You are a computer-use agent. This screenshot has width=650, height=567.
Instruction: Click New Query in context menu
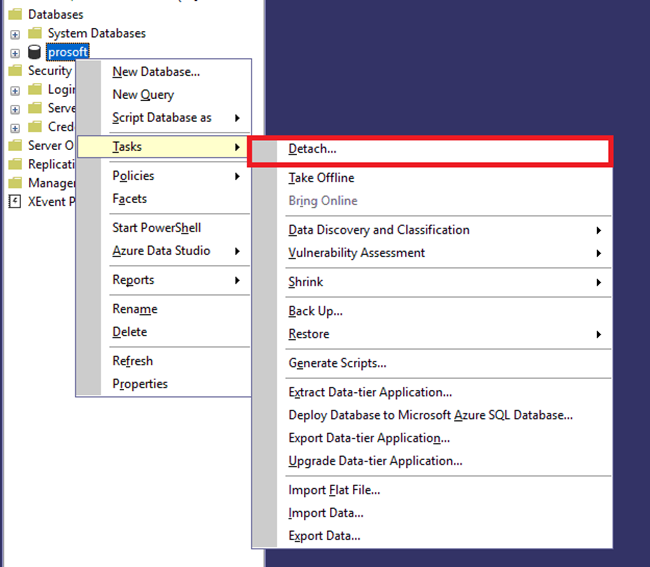[143, 95]
